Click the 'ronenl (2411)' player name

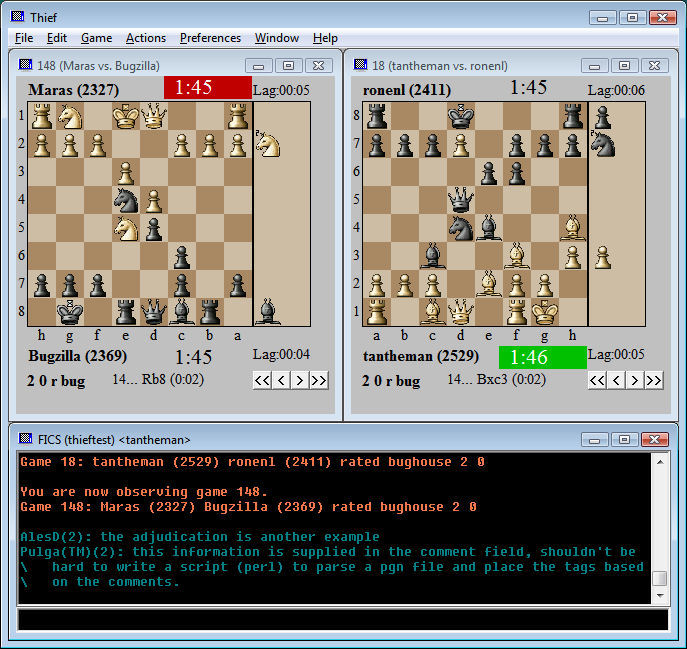[x=407, y=90]
